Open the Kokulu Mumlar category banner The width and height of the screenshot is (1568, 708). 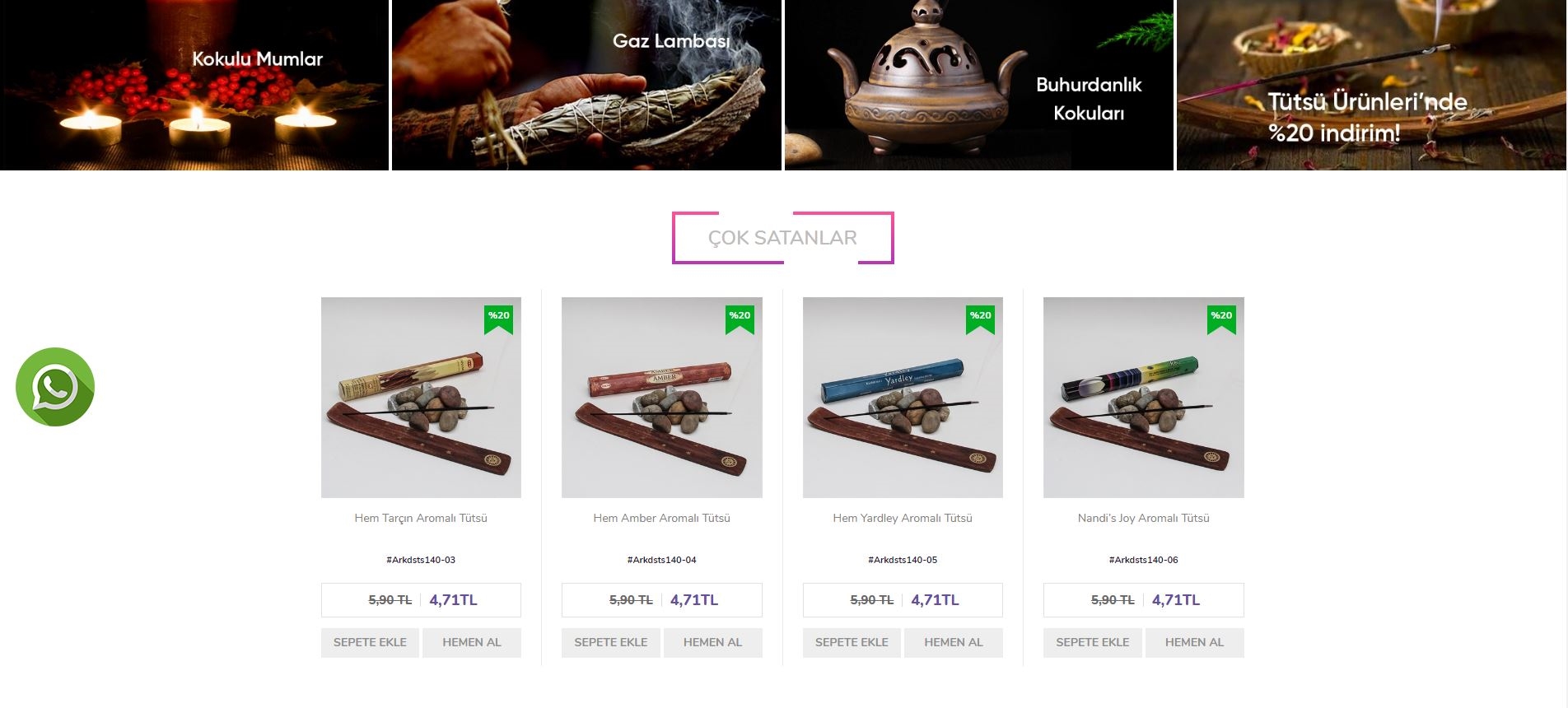[x=194, y=85]
